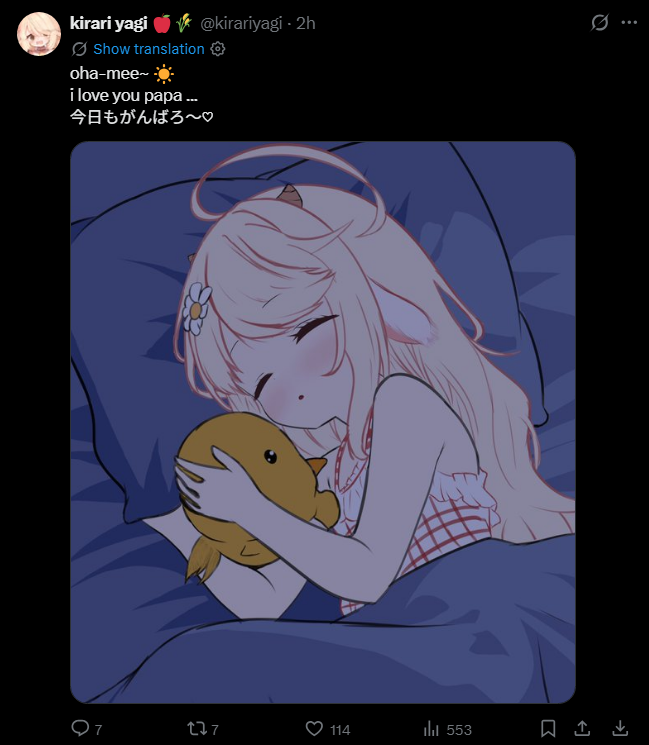Open the @kirariyagi handle link
The width and height of the screenshot is (649, 745).
[x=241, y=23]
